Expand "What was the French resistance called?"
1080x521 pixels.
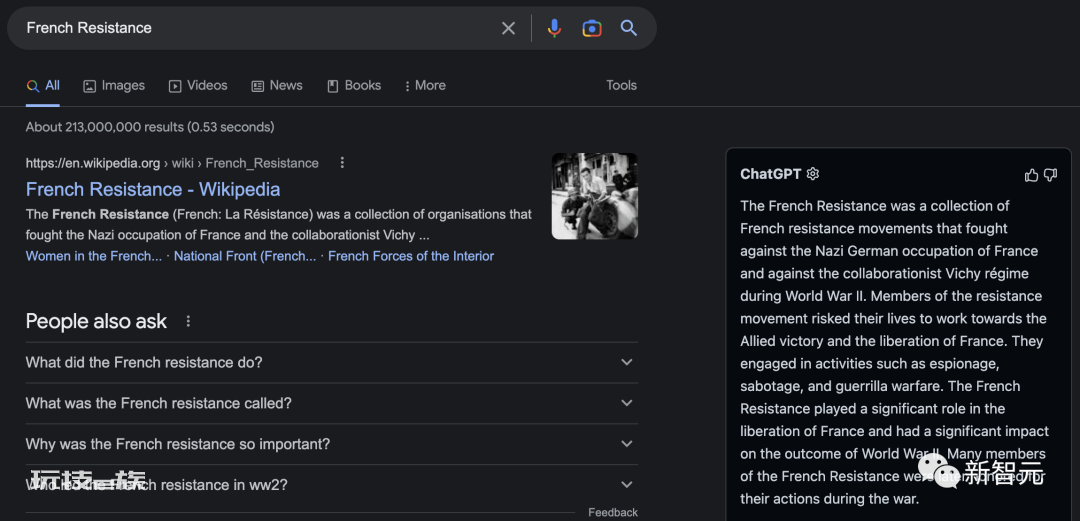tap(331, 403)
